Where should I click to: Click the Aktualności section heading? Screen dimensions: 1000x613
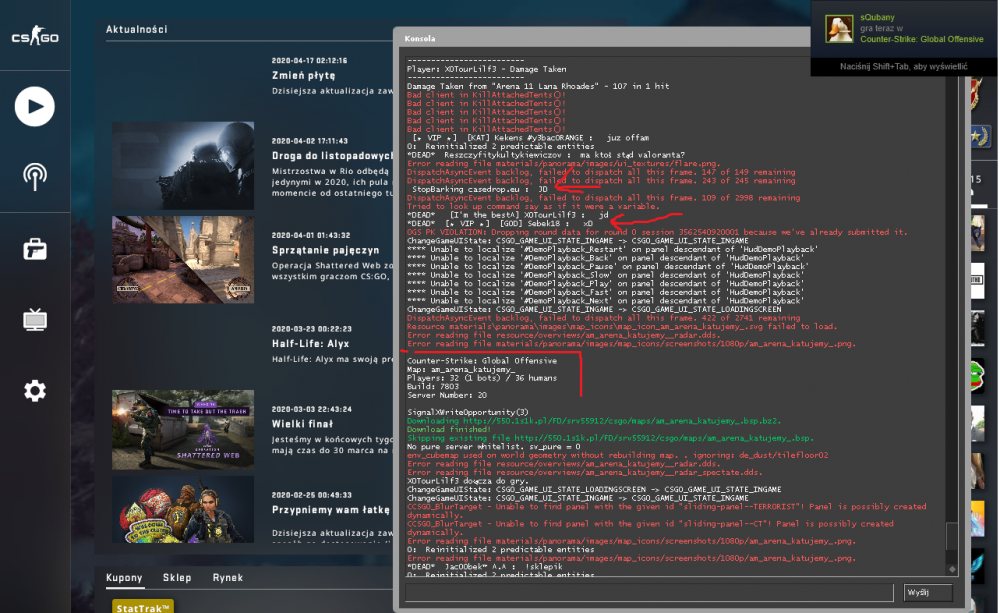(136, 29)
